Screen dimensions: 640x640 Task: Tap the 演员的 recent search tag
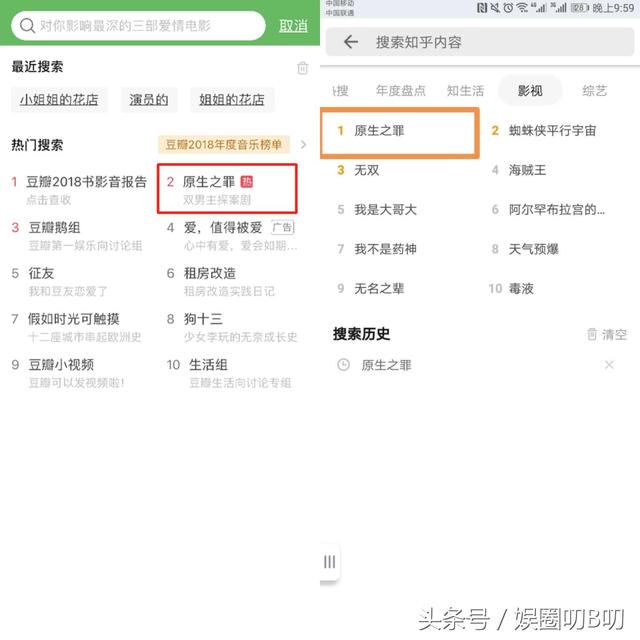click(149, 100)
